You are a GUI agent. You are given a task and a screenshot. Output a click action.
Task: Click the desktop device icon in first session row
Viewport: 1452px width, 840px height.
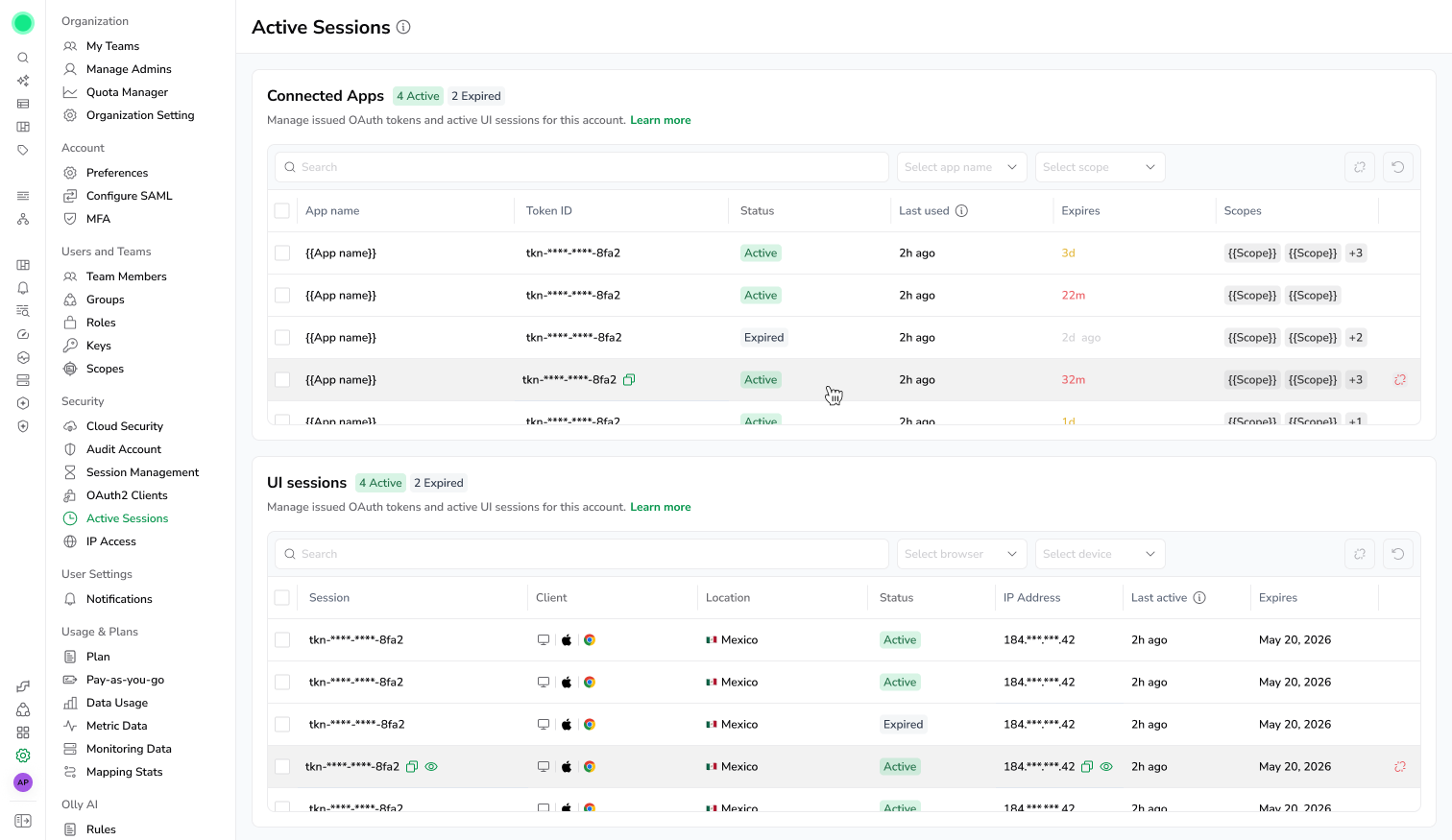tap(544, 640)
